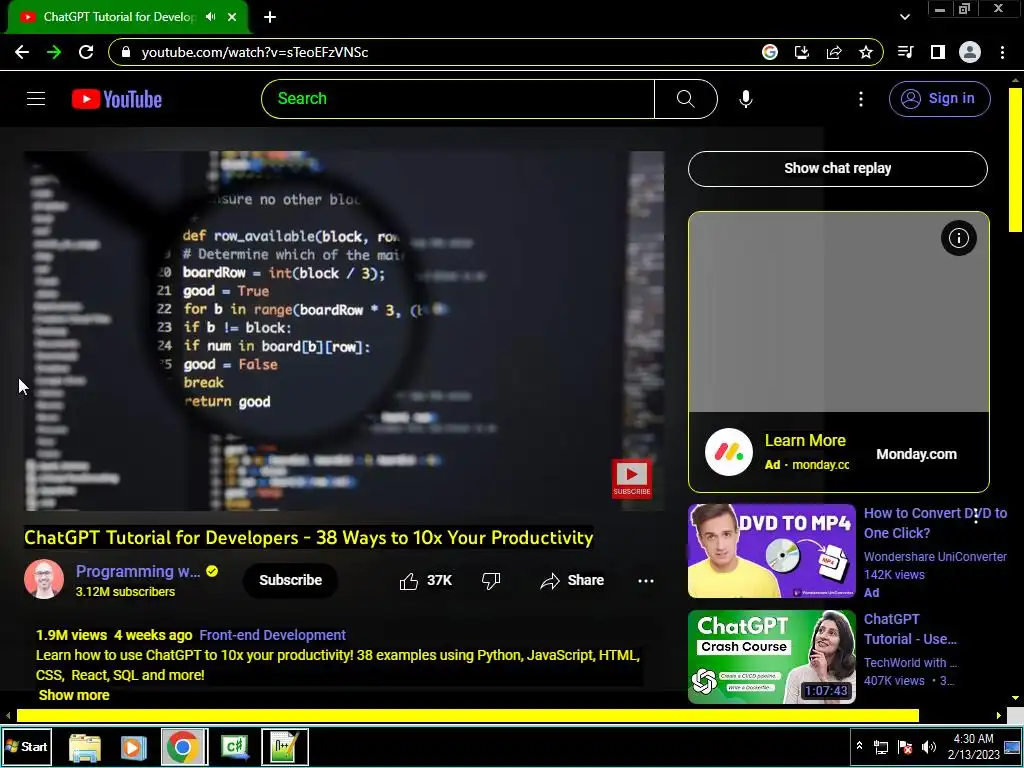The width and height of the screenshot is (1024, 768).
Task: Click the share page icon in address bar
Action: click(834, 52)
